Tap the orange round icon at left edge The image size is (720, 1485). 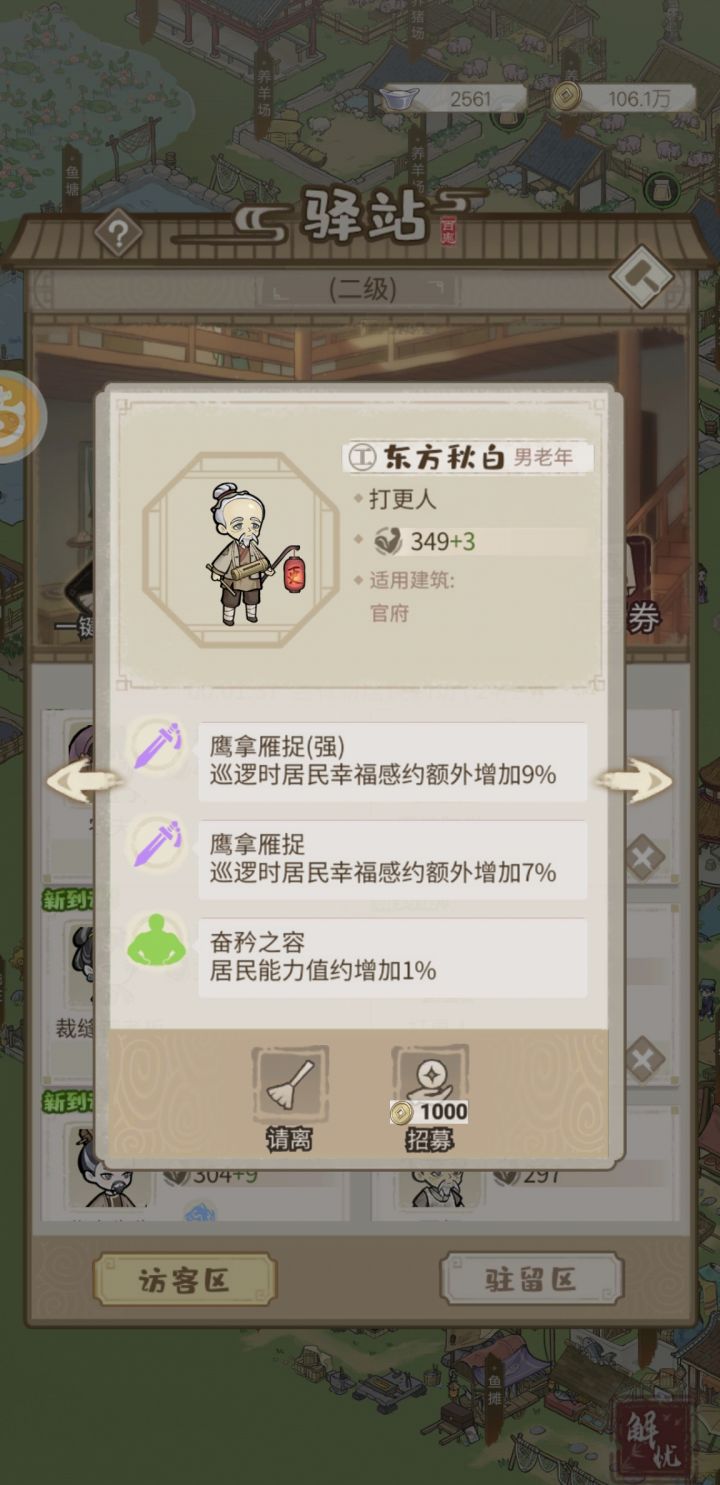pyautogui.click(x=18, y=417)
